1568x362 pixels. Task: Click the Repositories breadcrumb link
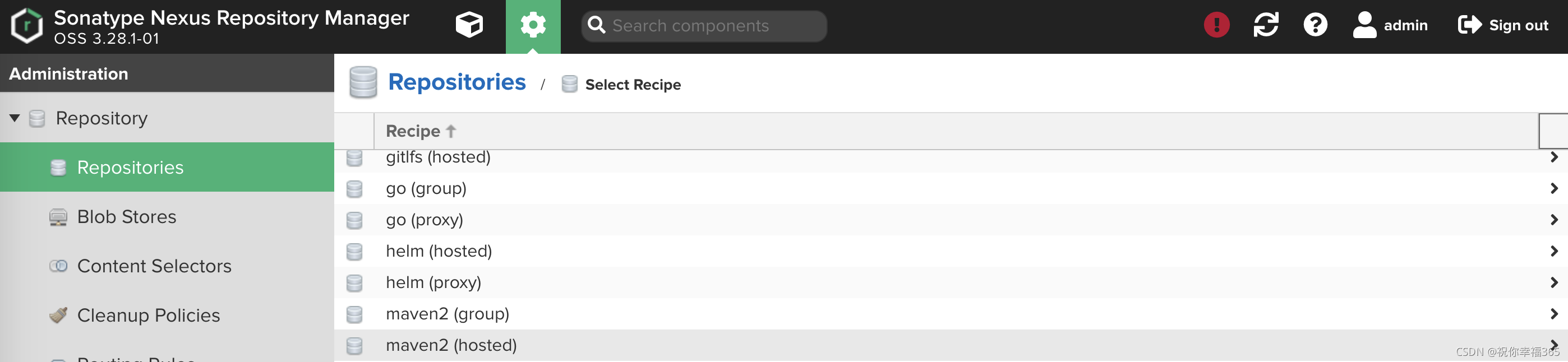[456, 82]
